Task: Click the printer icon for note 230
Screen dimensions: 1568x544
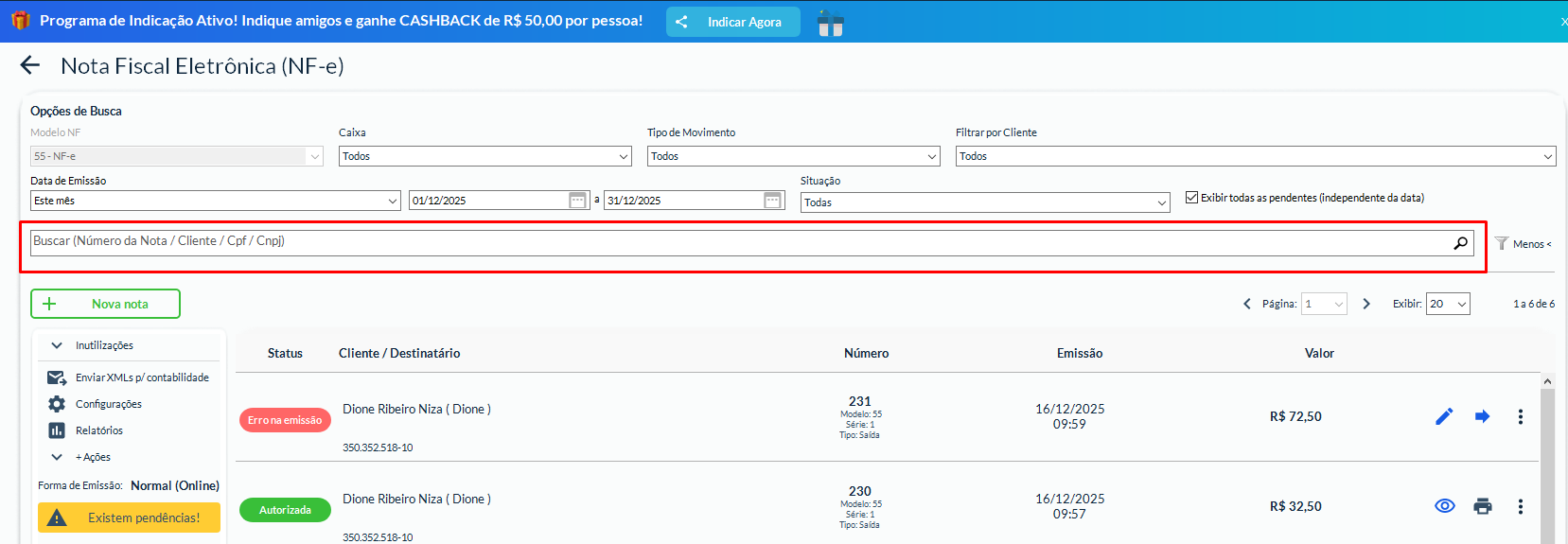Action: (1482, 506)
